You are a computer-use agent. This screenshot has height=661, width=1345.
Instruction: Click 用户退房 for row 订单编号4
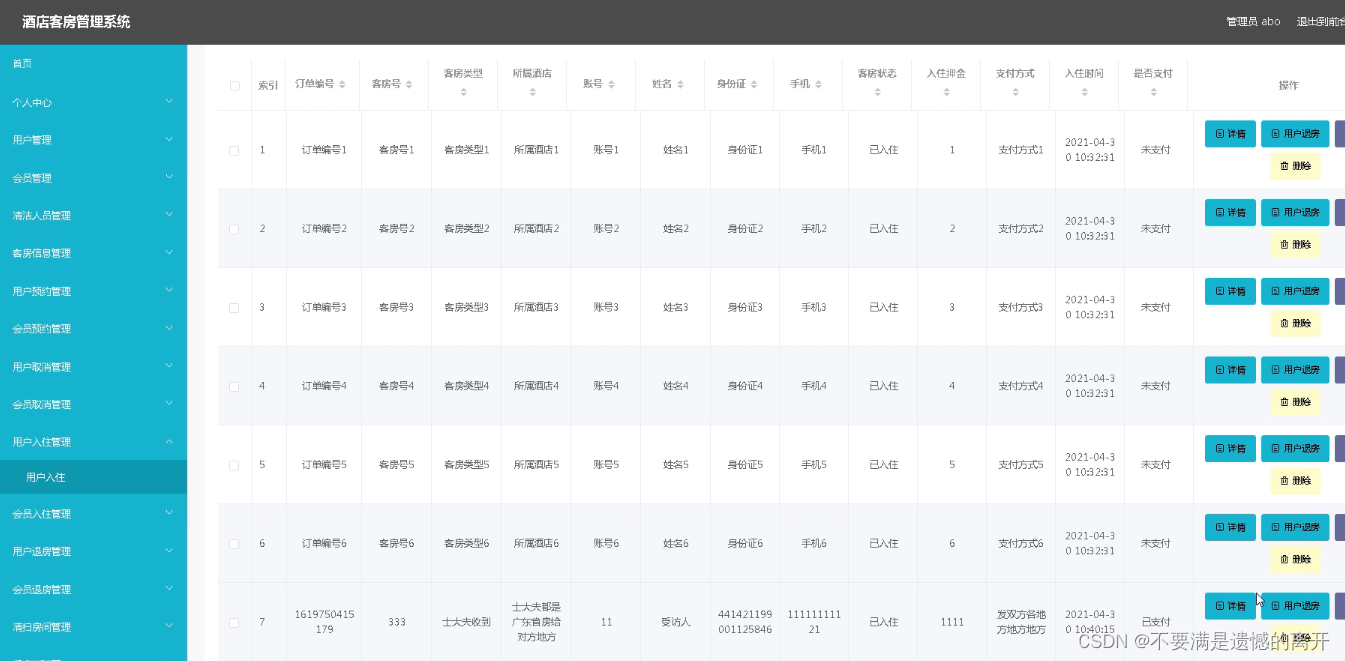1295,370
